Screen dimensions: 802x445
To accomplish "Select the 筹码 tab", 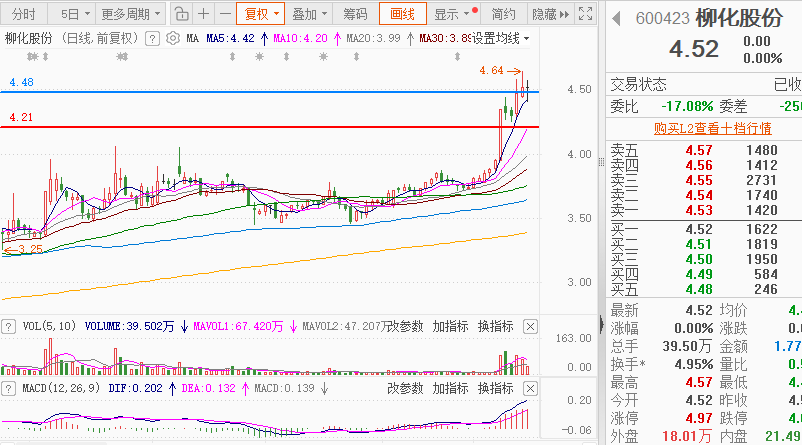I will tap(355, 14).
